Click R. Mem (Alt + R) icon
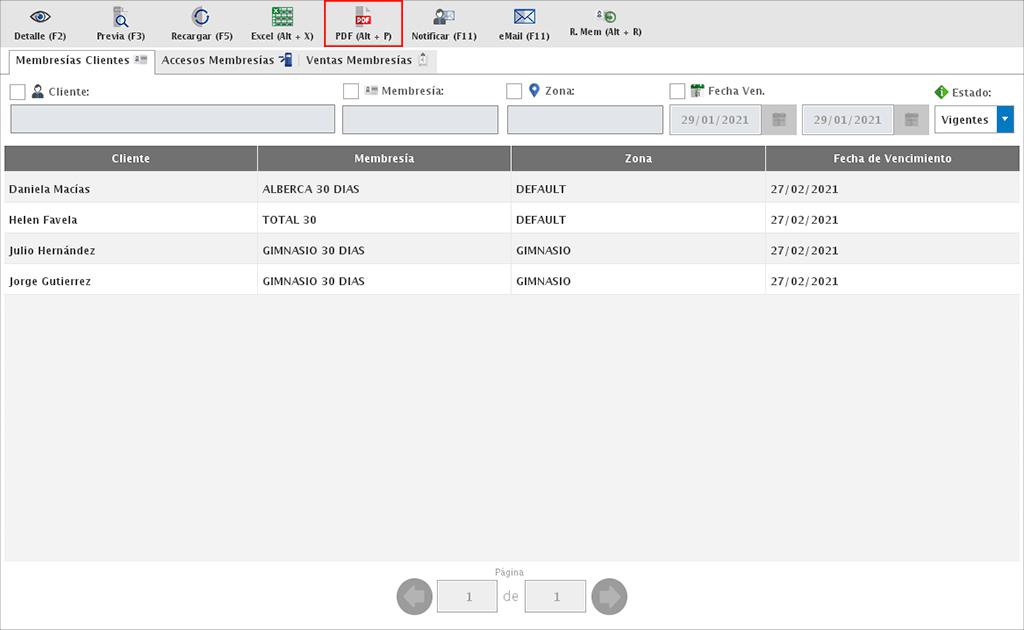The height and width of the screenshot is (630, 1024). [x=605, y=16]
